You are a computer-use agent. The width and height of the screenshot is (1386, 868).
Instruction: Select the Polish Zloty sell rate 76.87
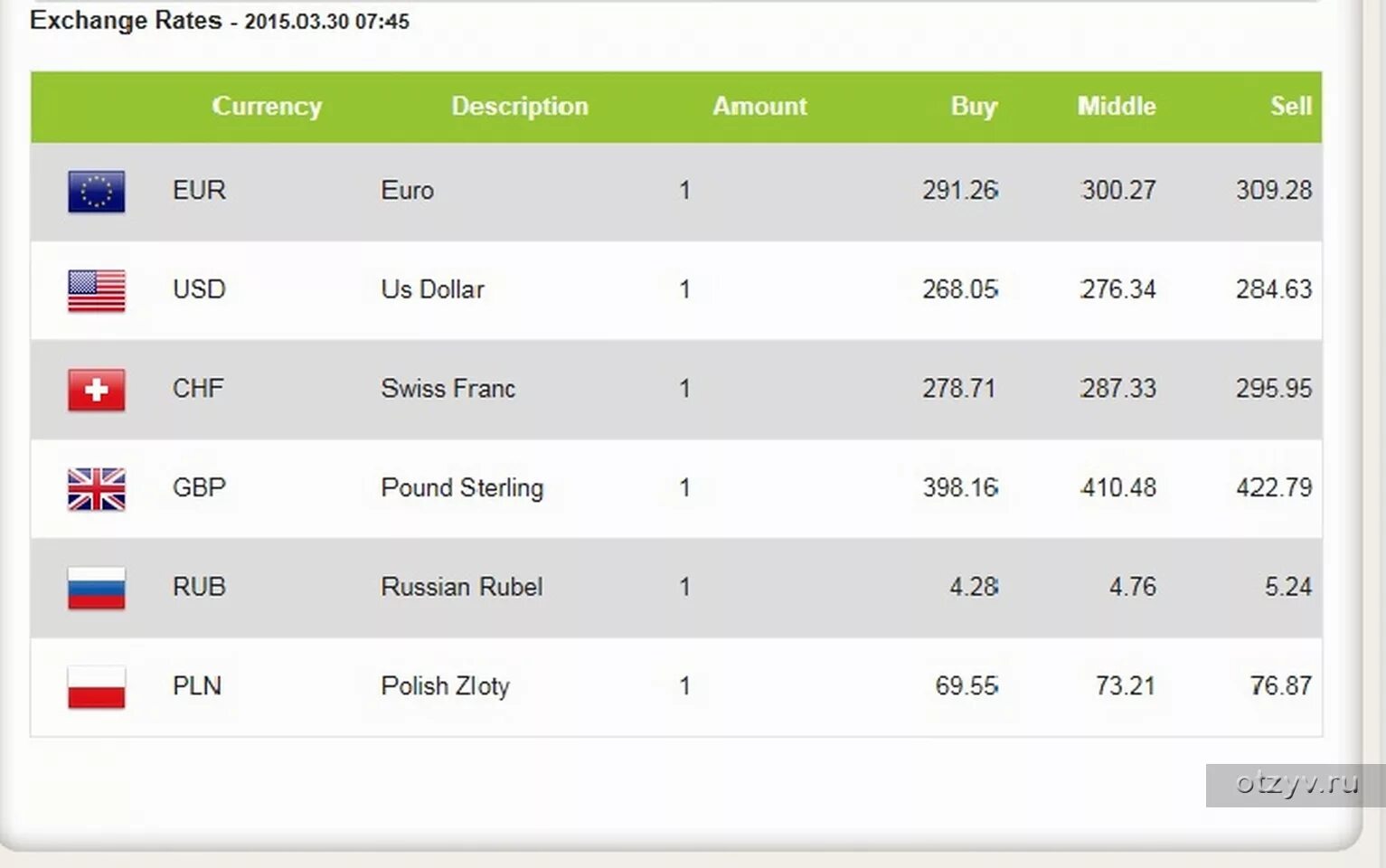coord(1281,686)
